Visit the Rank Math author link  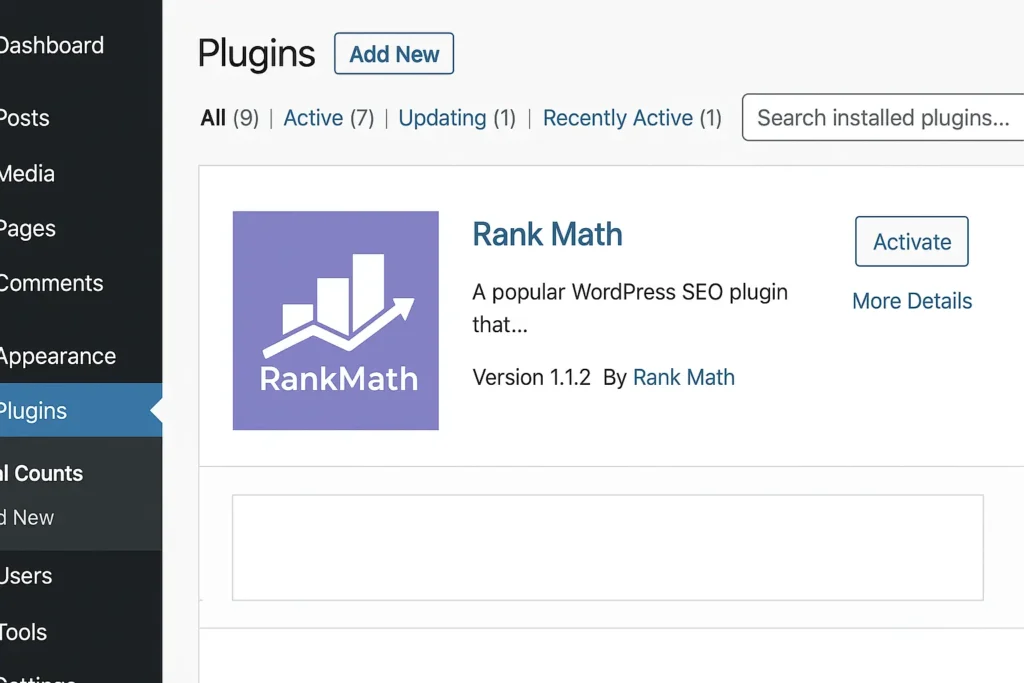click(684, 377)
